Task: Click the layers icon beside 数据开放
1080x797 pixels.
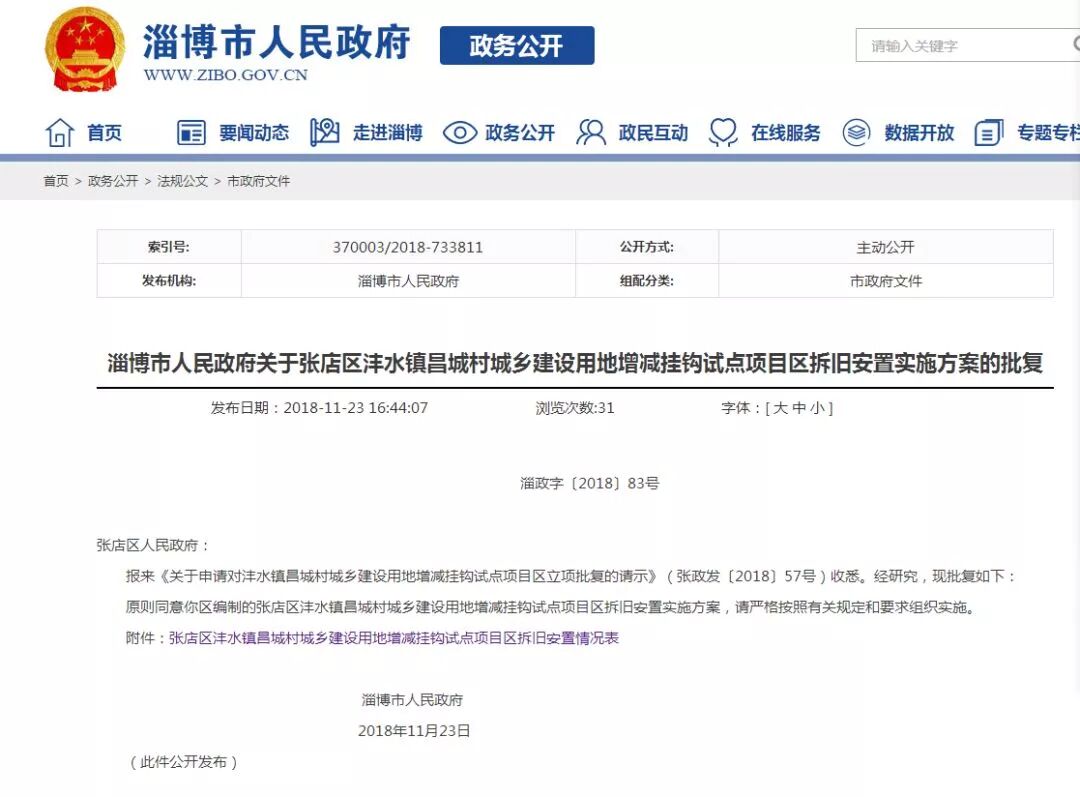Action: (856, 132)
